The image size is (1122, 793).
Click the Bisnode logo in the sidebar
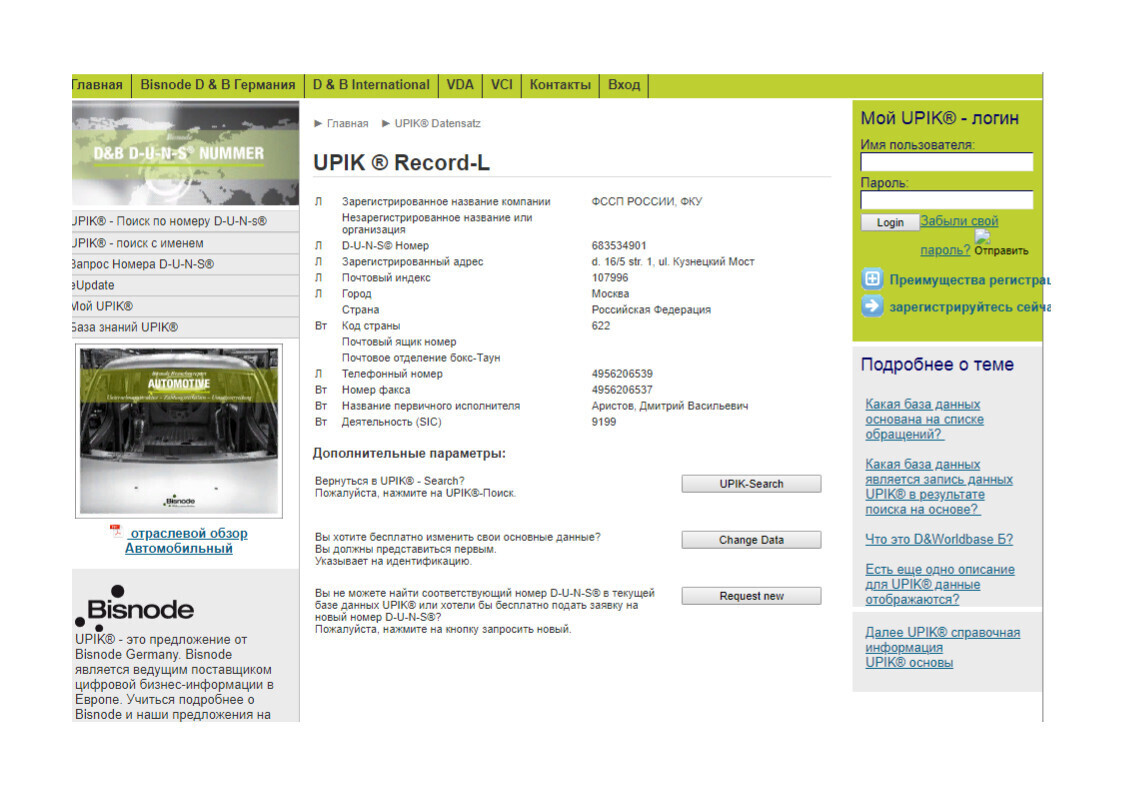tap(135, 607)
